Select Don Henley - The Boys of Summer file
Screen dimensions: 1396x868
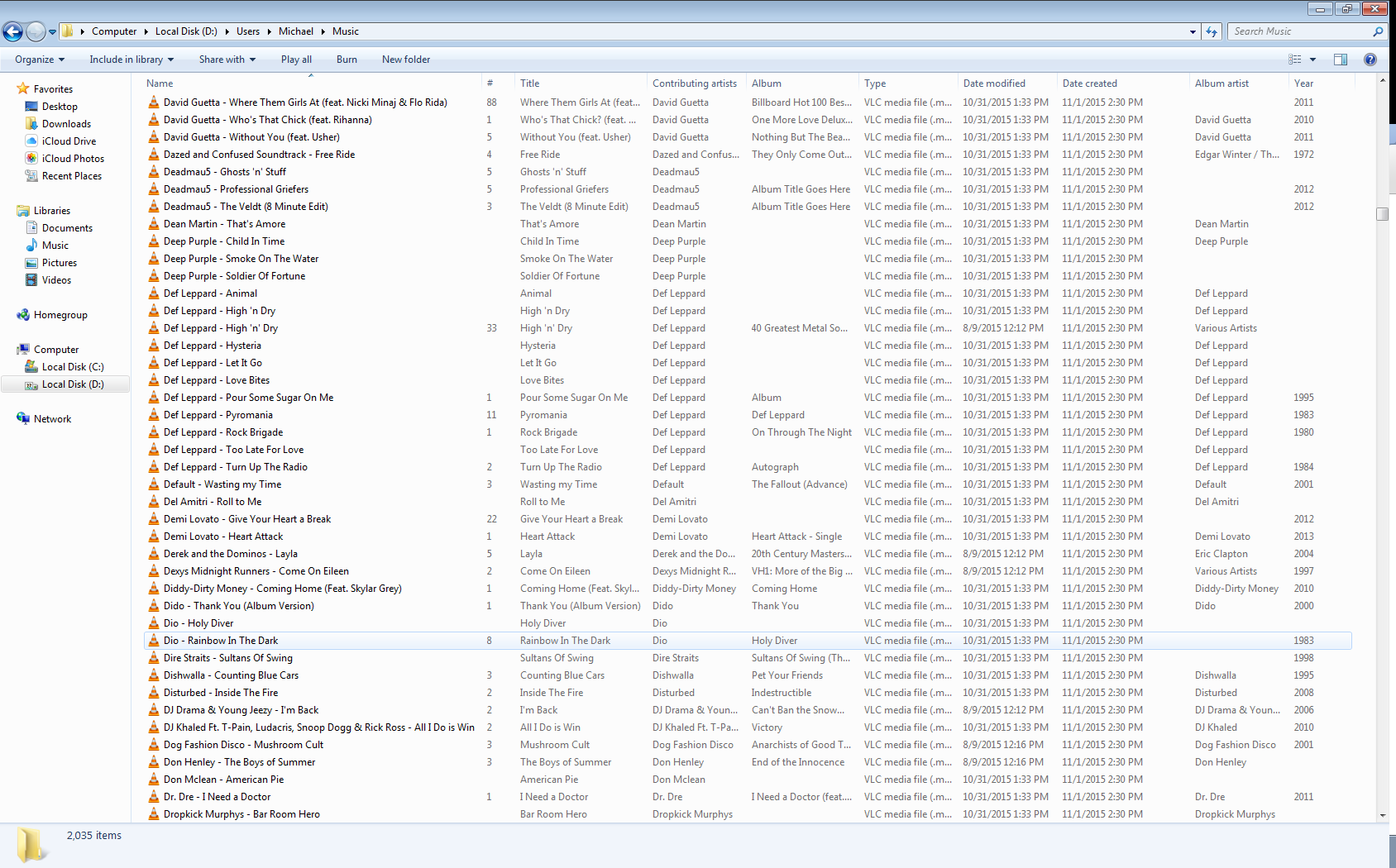pyautogui.click(x=748, y=762)
